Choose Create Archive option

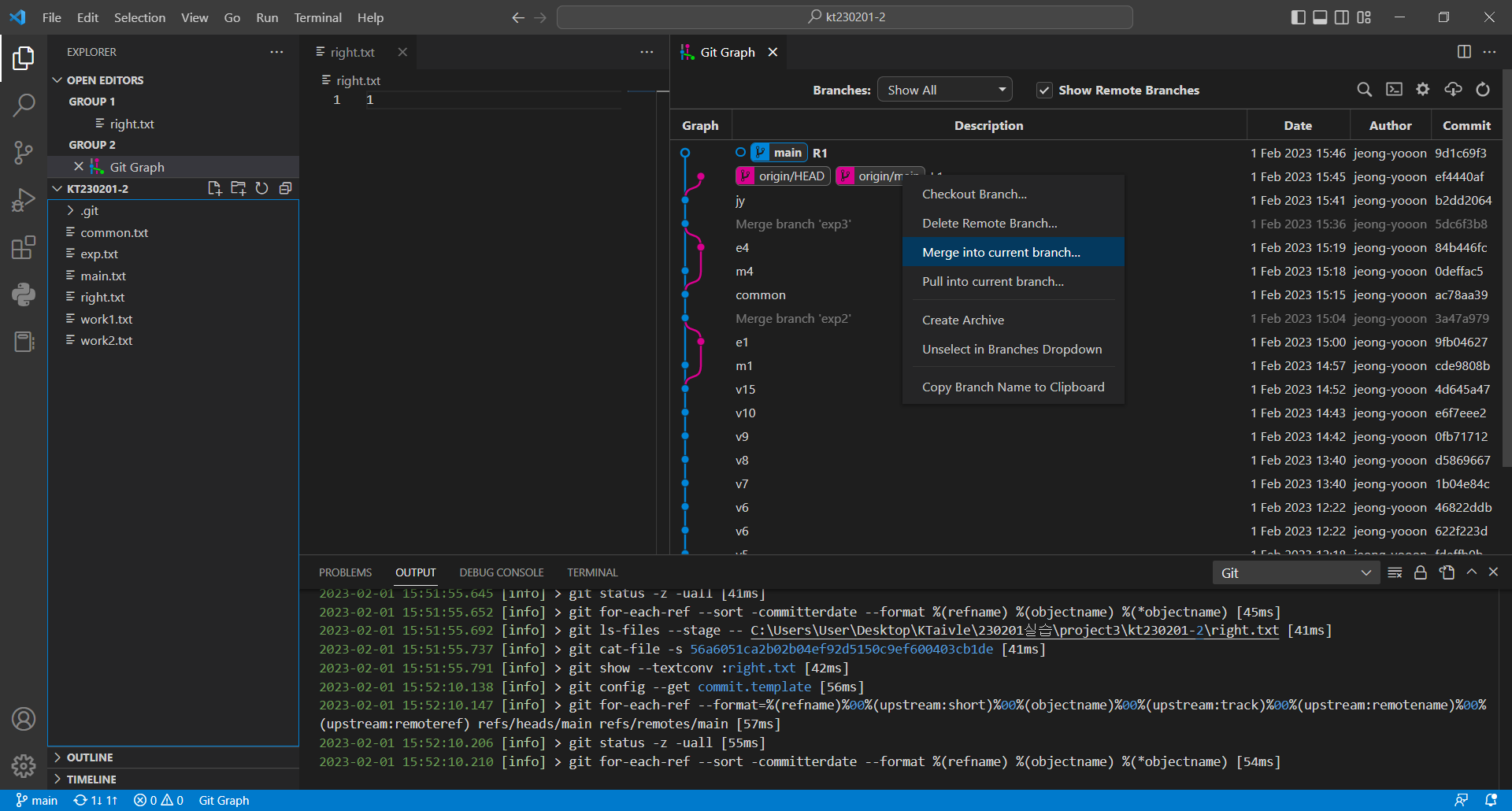point(1013,320)
